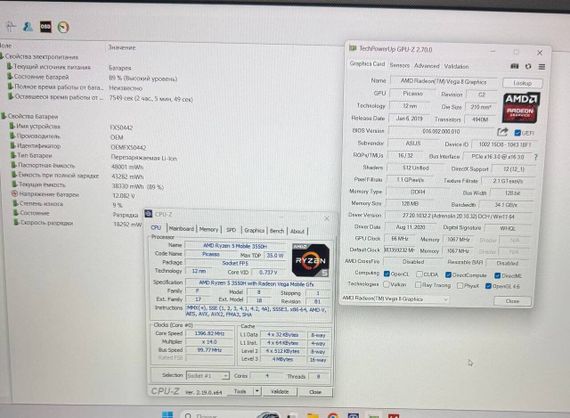The width and height of the screenshot is (570, 418).
Task: Click the round gauge toolbar icon
Action: [63, 27]
